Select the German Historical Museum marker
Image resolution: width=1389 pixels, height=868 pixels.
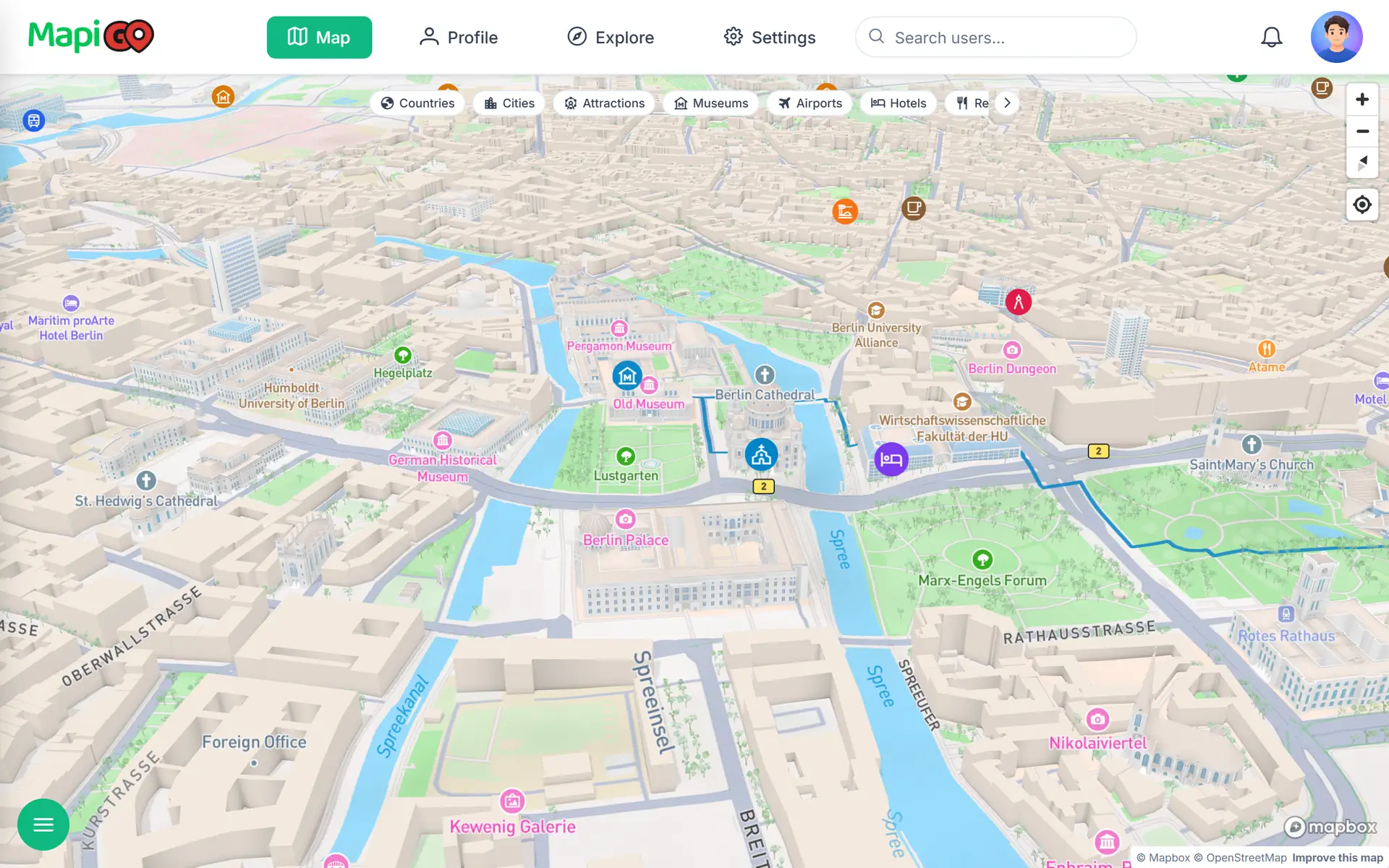[x=443, y=440]
